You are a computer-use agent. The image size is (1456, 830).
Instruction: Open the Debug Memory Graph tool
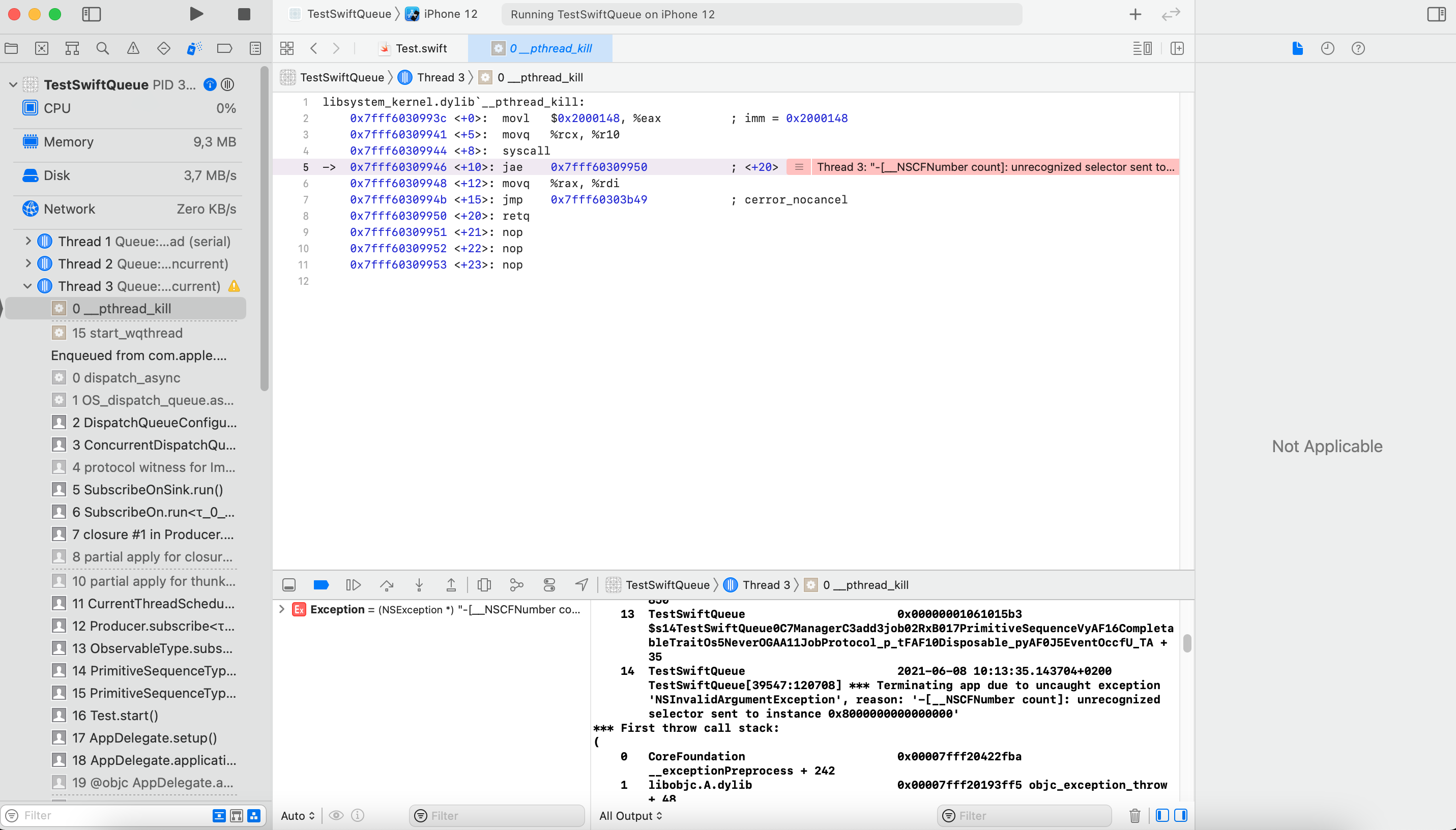(516, 584)
